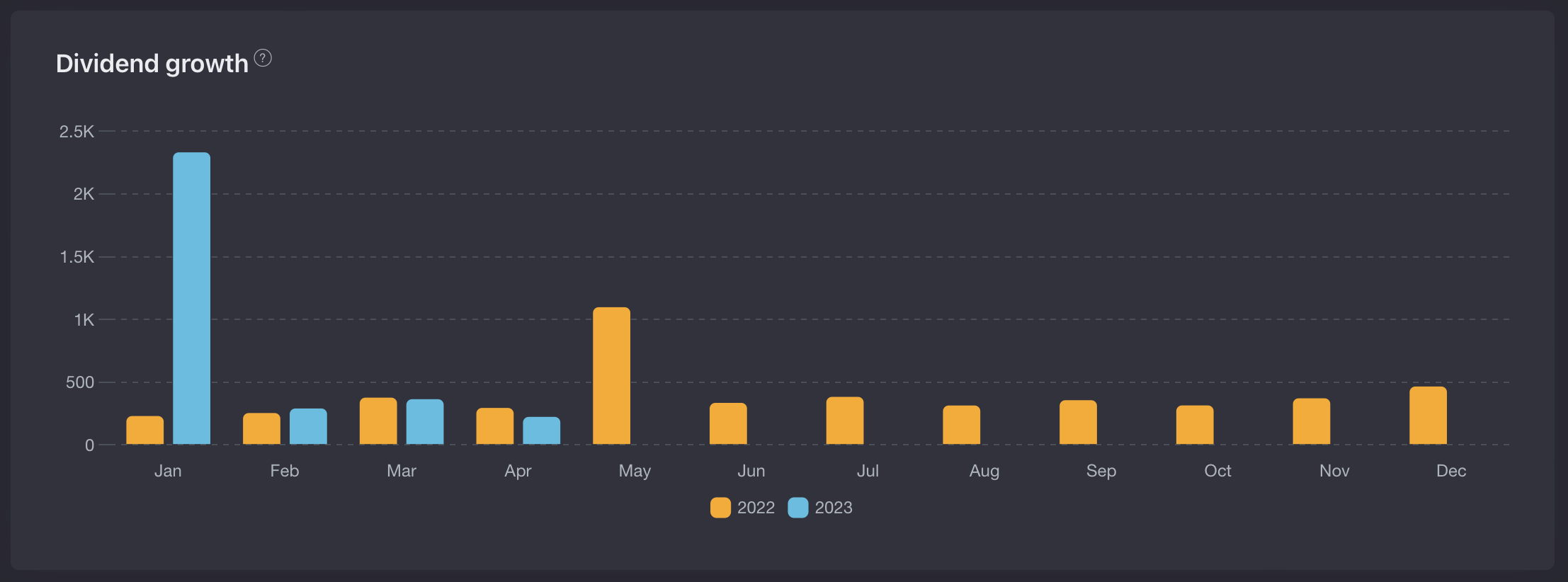Click the blue February 2023 bar
Screen dimensions: 1568x582
[308, 427]
